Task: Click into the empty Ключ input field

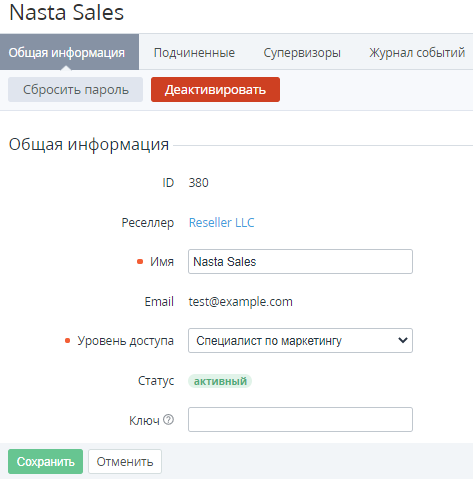Action: tap(300, 419)
